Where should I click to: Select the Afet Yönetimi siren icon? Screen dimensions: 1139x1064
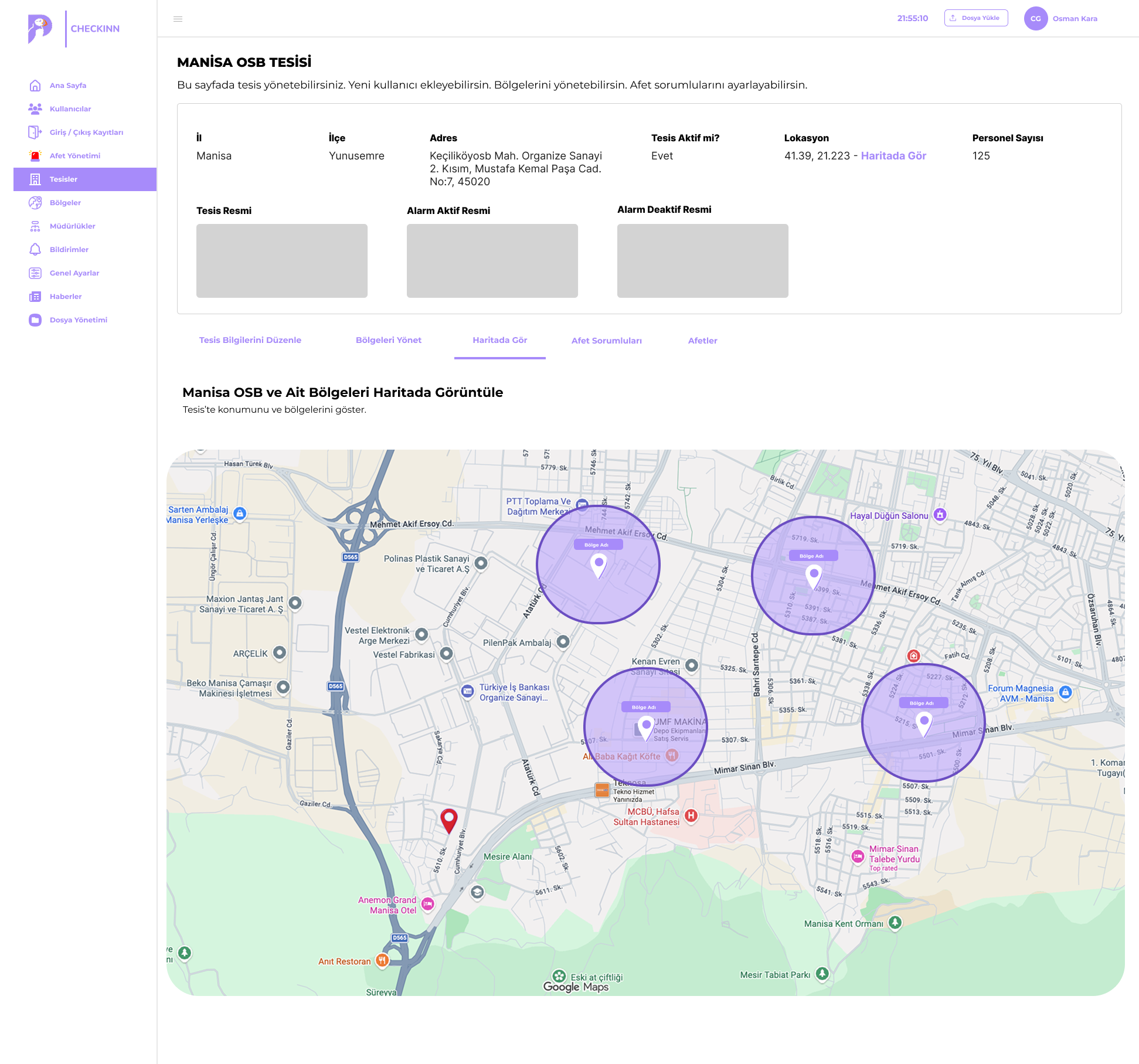tap(35, 156)
